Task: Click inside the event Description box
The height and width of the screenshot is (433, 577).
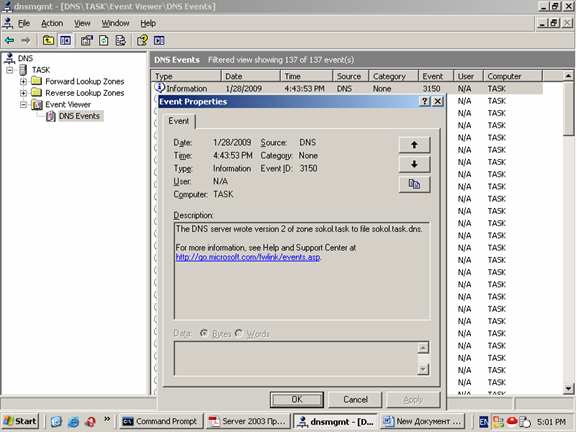Action: point(302,271)
